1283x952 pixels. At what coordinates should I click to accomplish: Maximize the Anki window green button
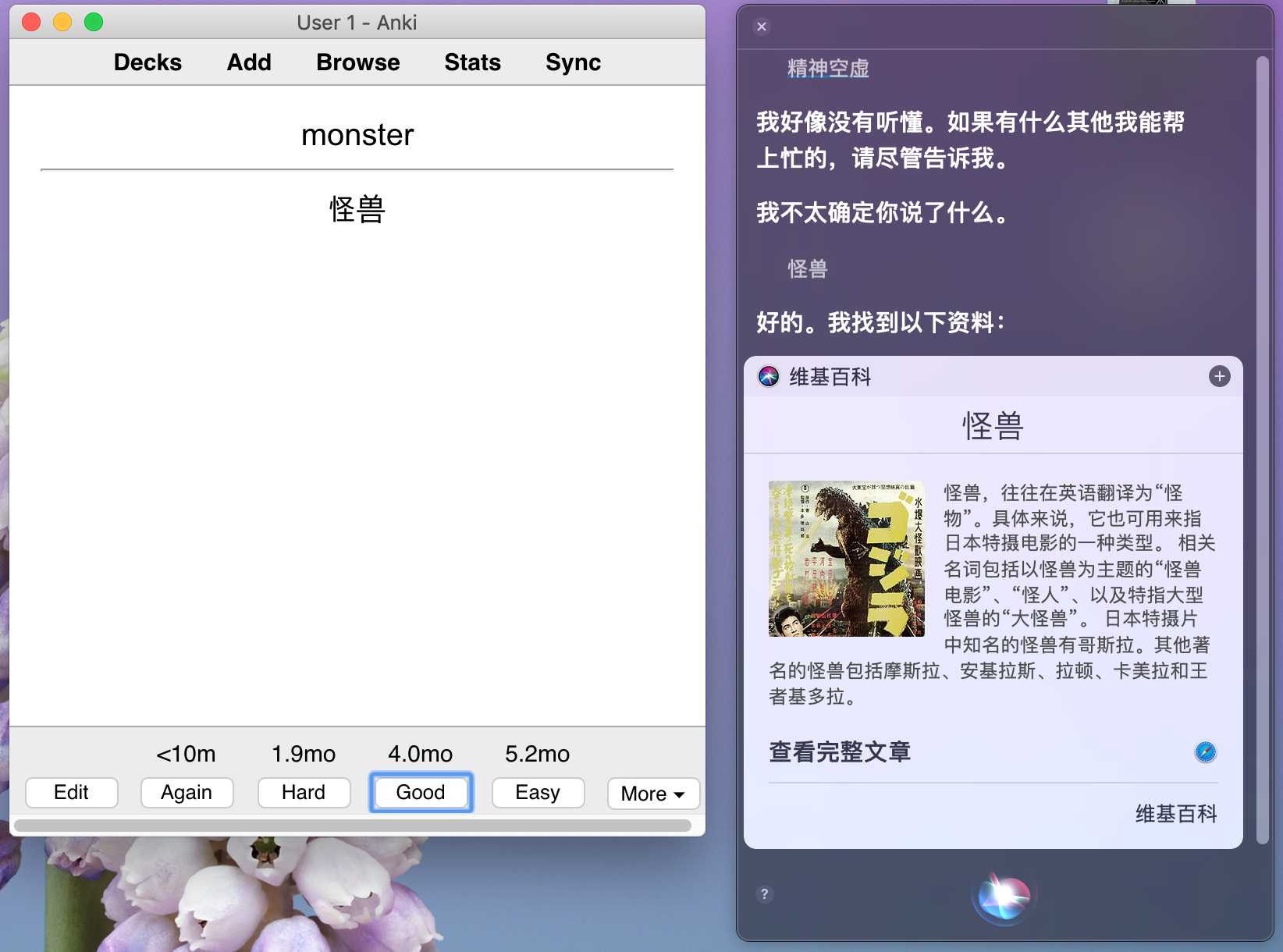[94, 22]
